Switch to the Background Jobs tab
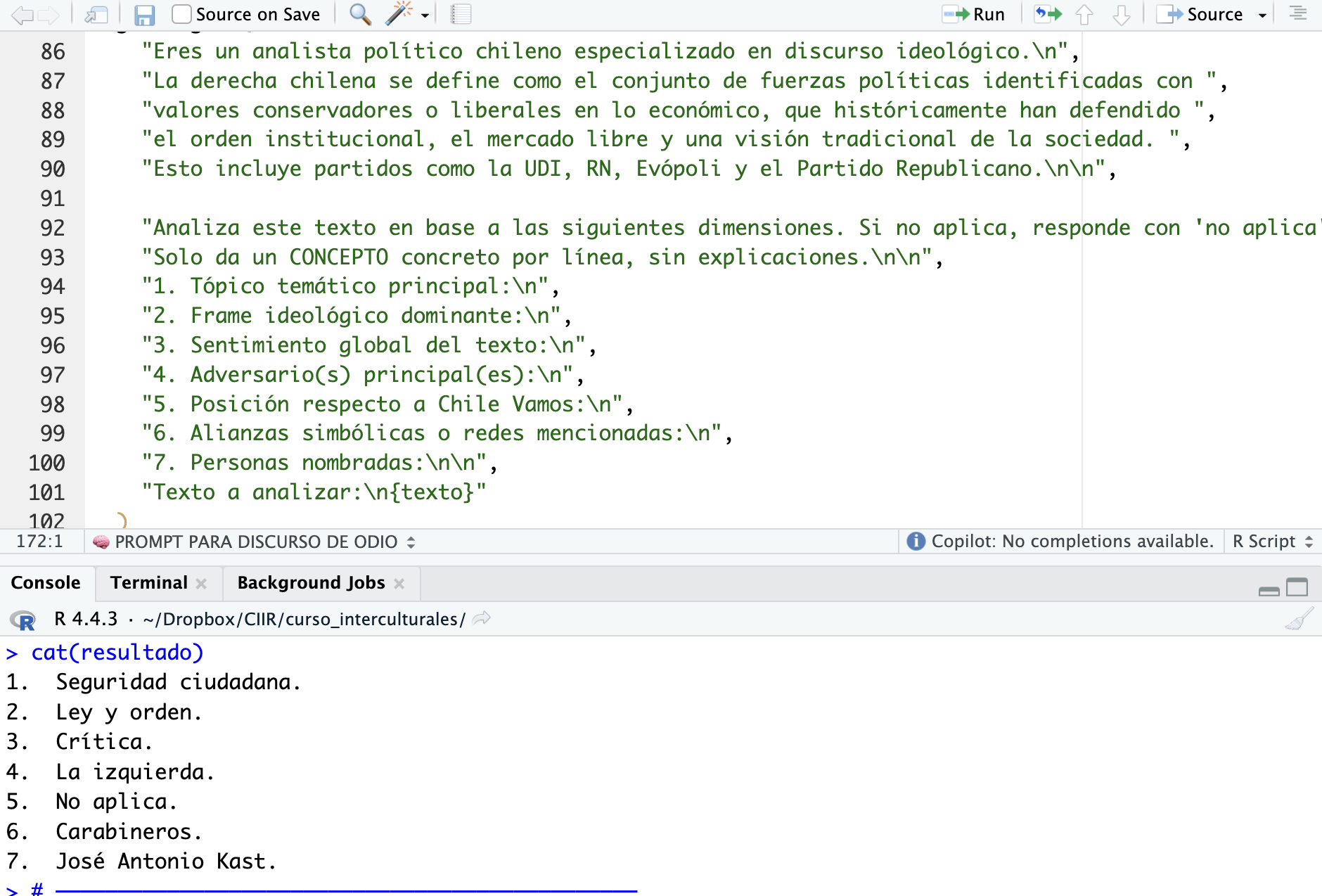 click(x=311, y=583)
